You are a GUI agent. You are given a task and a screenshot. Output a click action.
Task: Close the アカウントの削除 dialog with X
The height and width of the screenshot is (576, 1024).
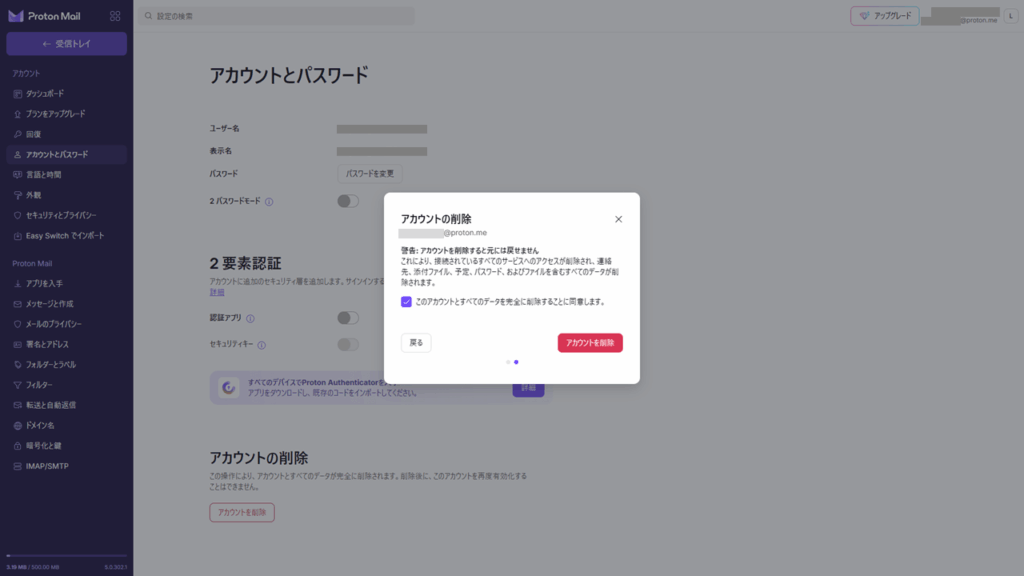tap(618, 219)
